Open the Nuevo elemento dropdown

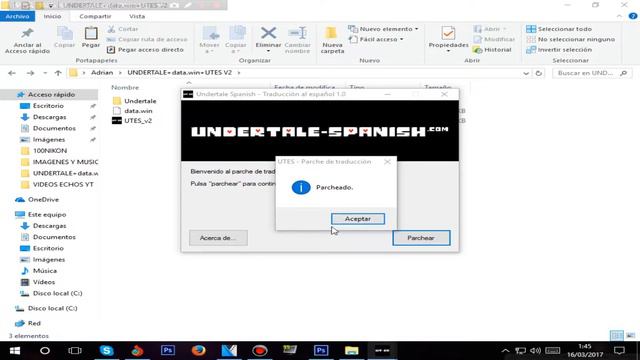click(x=383, y=29)
